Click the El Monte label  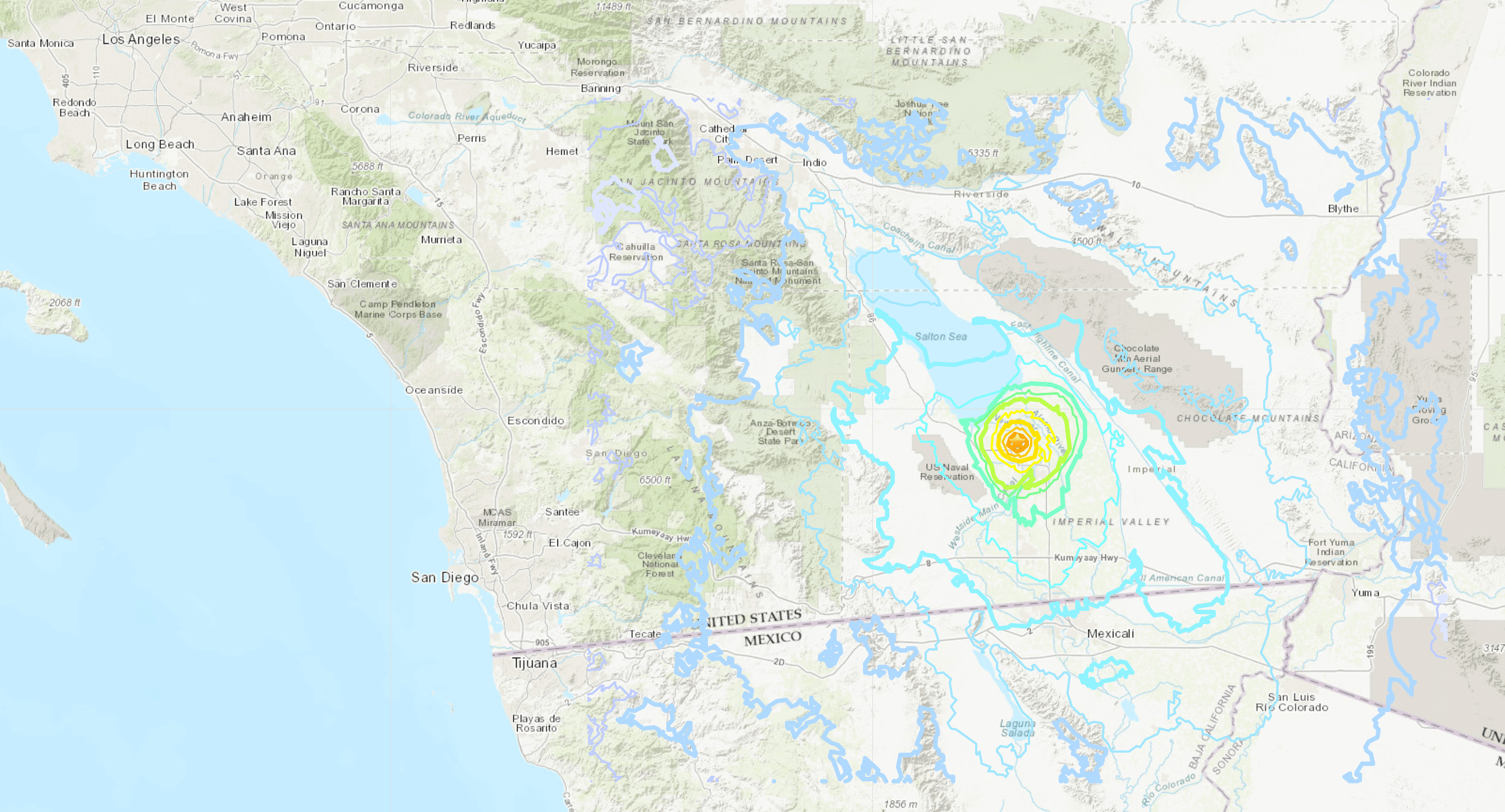click(x=170, y=19)
